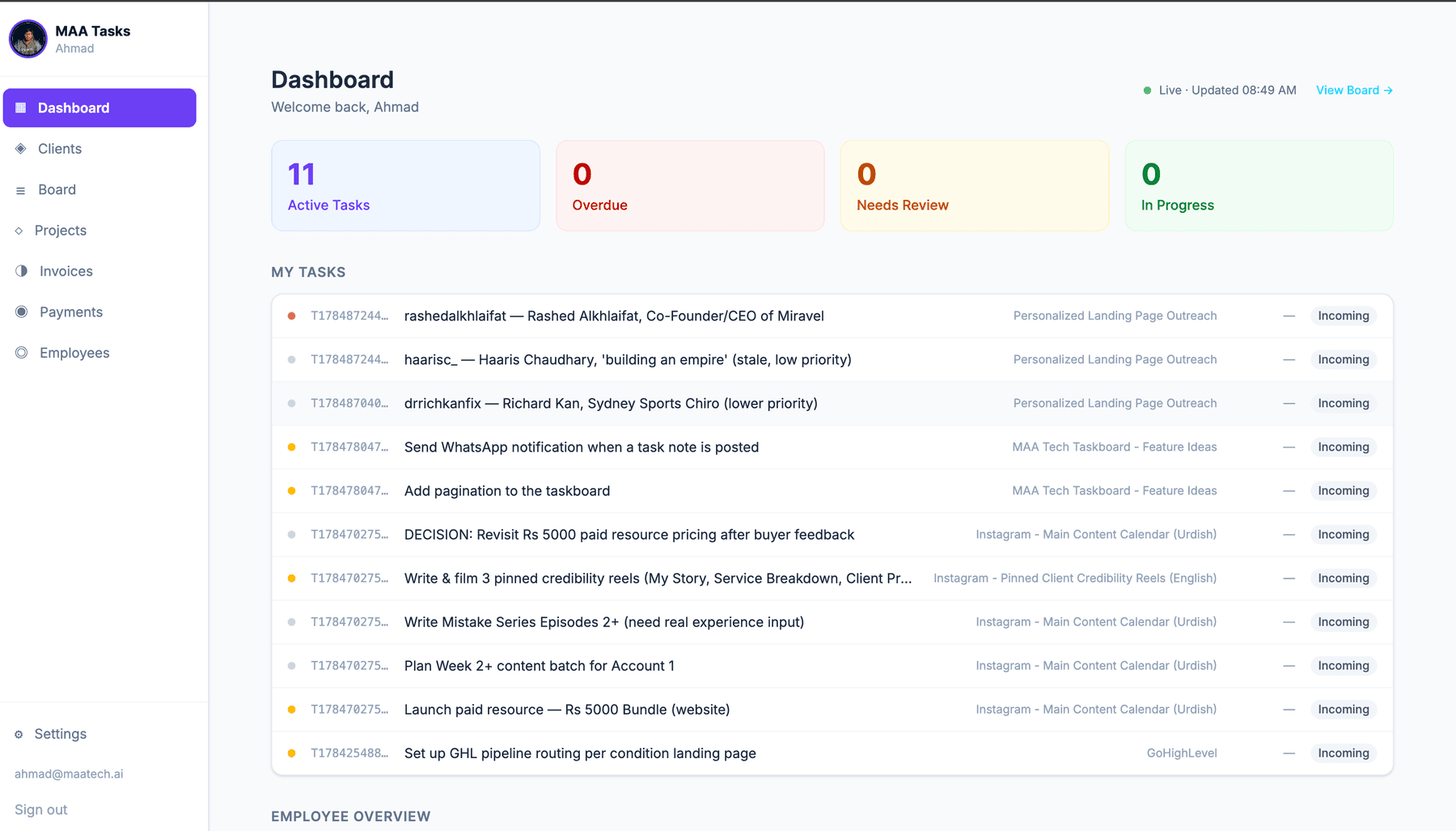Click the Board list icon
1456x831 pixels.
(x=21, y=190)
